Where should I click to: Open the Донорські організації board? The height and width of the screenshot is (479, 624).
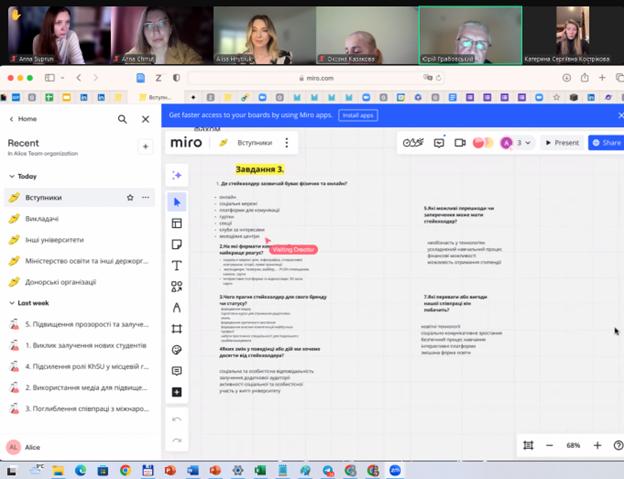click(79, 282)
